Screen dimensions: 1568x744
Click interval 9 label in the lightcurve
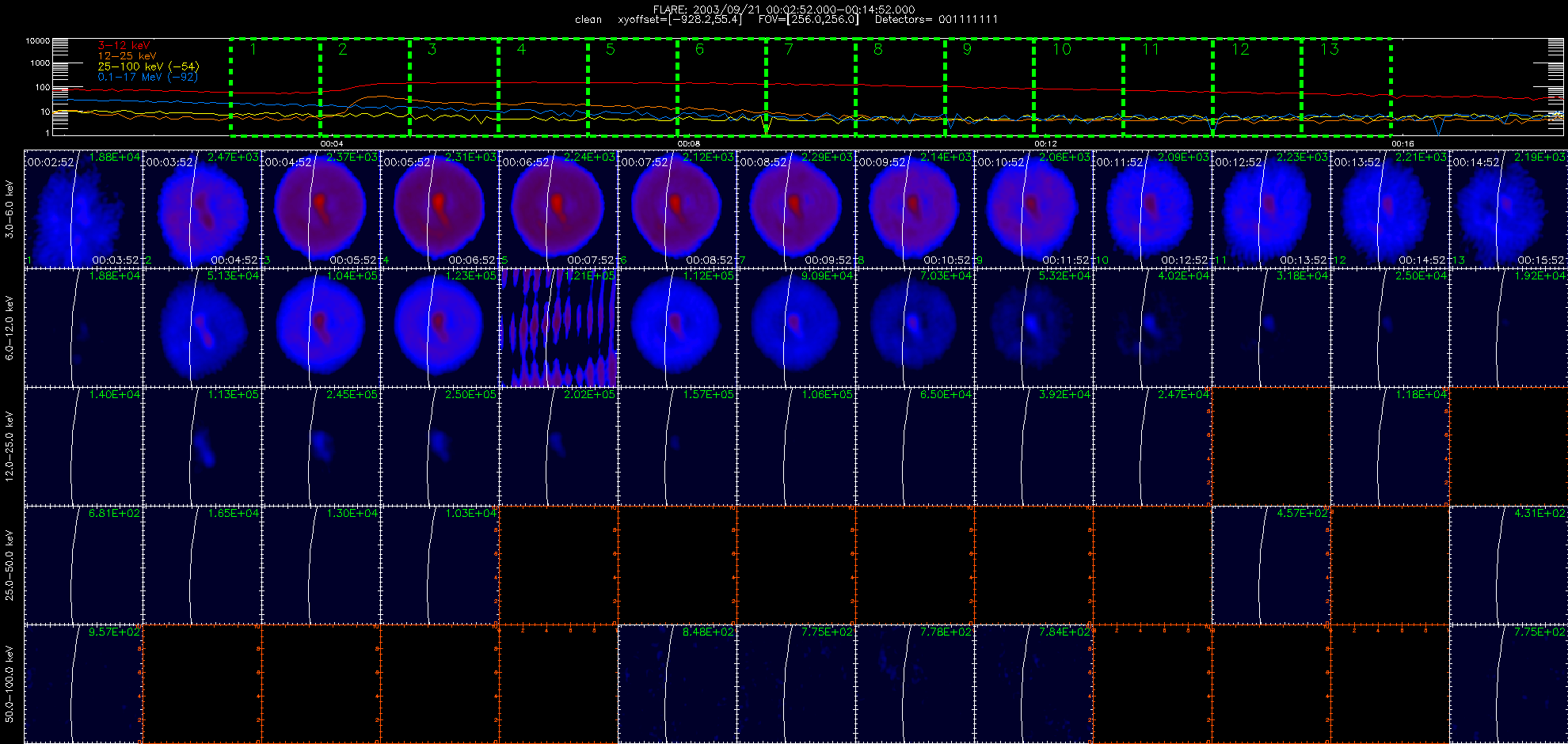967,49
